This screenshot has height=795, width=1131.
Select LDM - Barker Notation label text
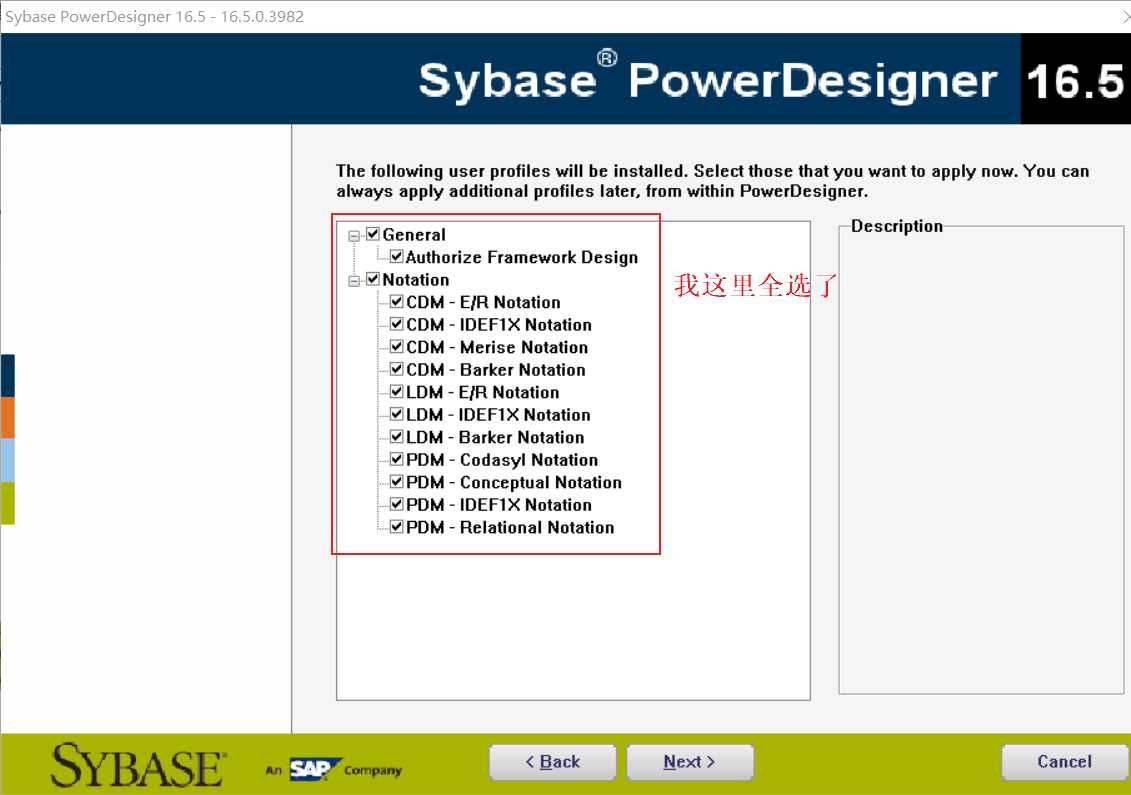tap(495, 437)
